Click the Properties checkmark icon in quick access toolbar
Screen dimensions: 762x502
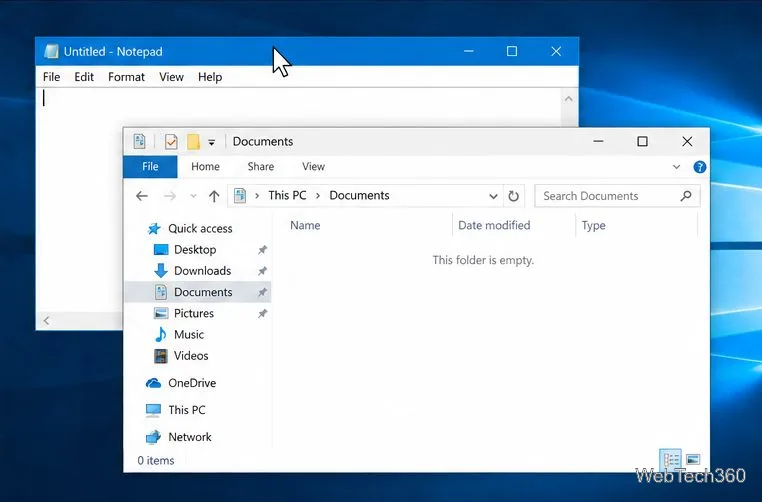(x=171, y=141)
